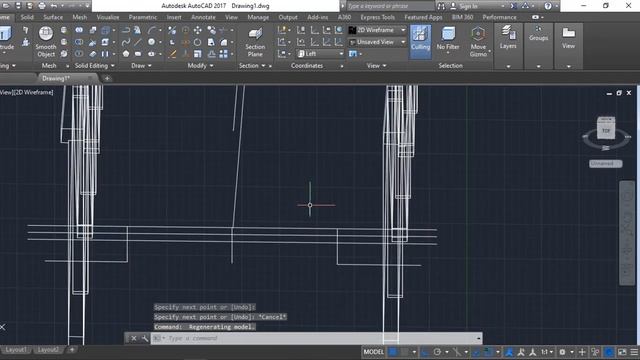Click the Solid Intersect icon in Solid Editing

coord(79,54)
